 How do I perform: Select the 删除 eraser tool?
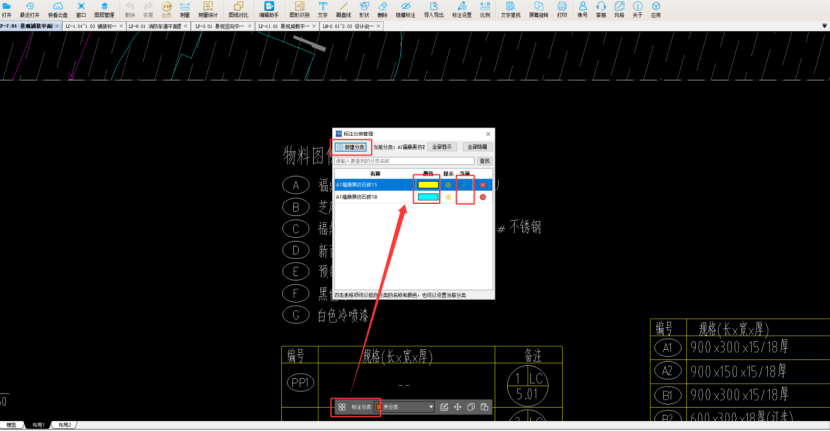pos(382,9)
